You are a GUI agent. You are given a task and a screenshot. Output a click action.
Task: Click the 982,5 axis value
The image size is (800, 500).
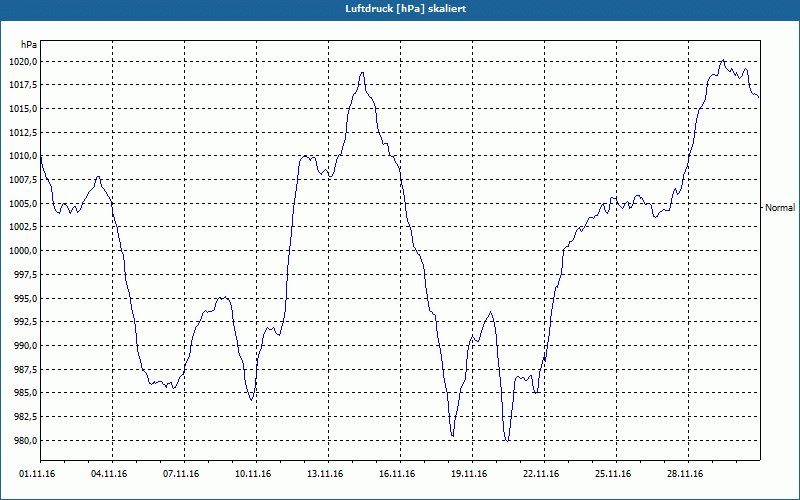(24, 417)
